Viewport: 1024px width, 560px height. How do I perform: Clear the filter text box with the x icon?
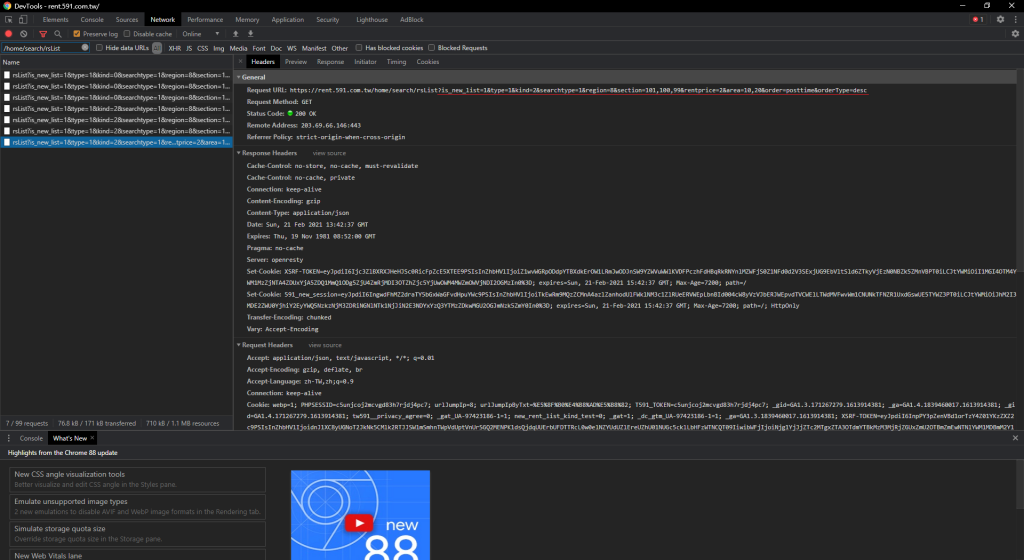[85, 48]
